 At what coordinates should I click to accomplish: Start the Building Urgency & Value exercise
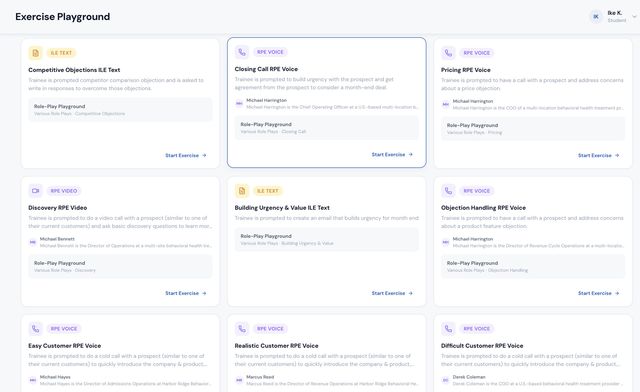(x=392, y=293)
